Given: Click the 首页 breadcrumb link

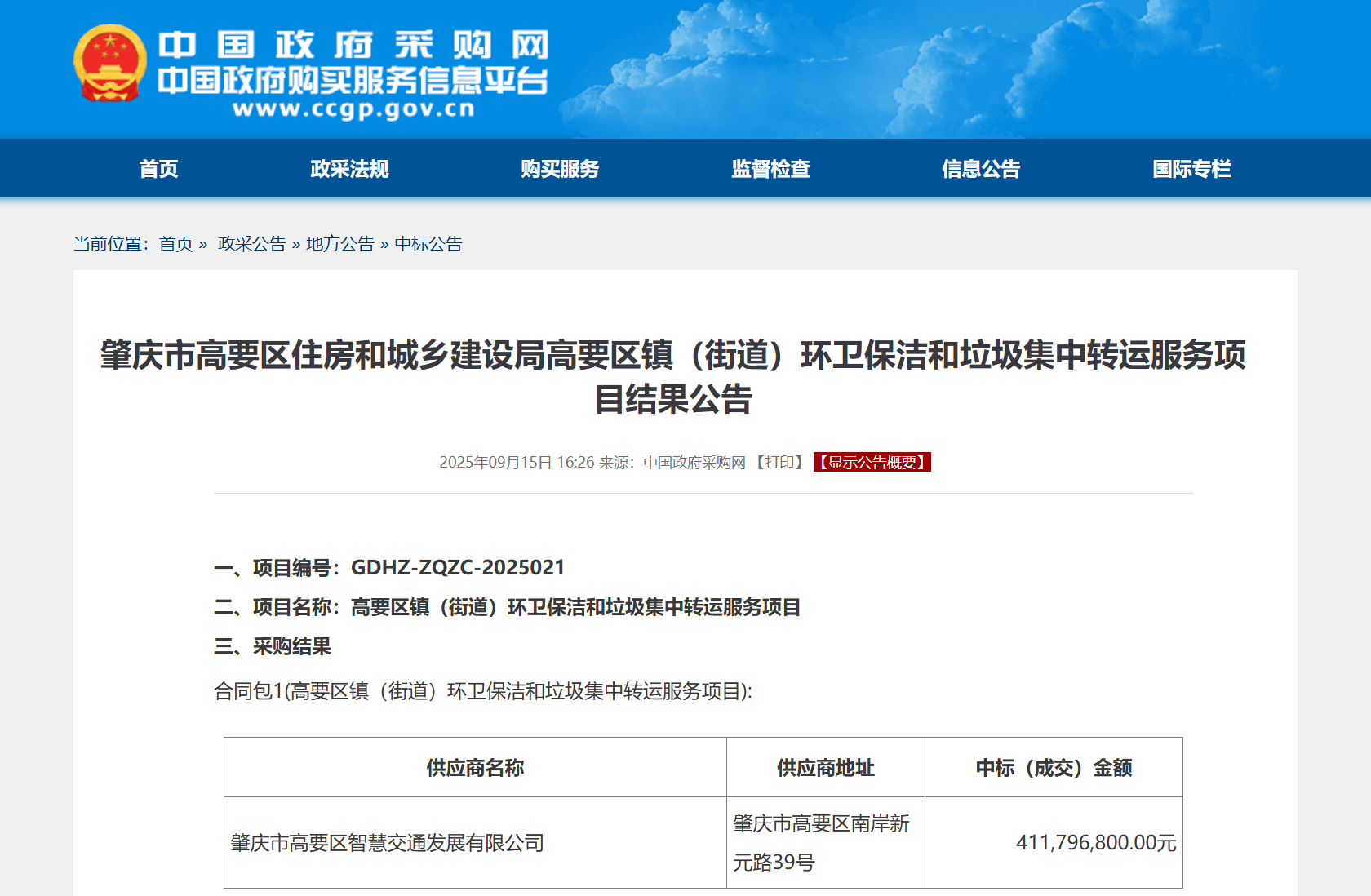Looking at the screenshot, I should coord(175,244).
